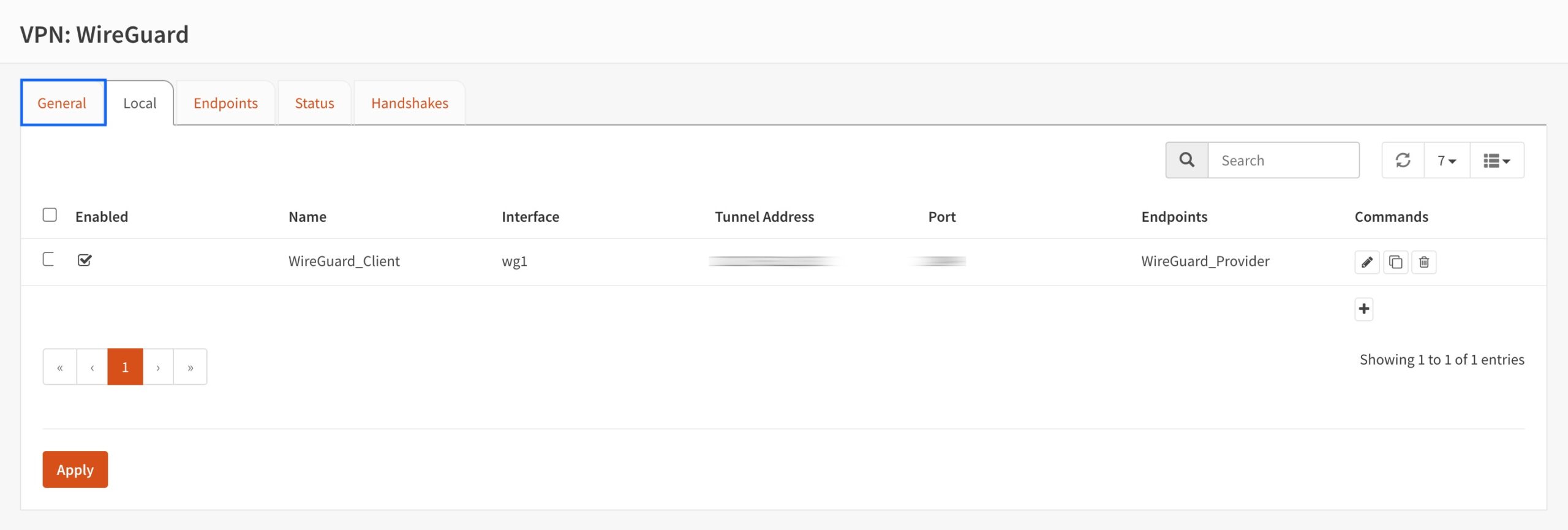1568x530 pixels.
Task: Select the WireGuard_Client row checkbox
Action: point(48,259)
